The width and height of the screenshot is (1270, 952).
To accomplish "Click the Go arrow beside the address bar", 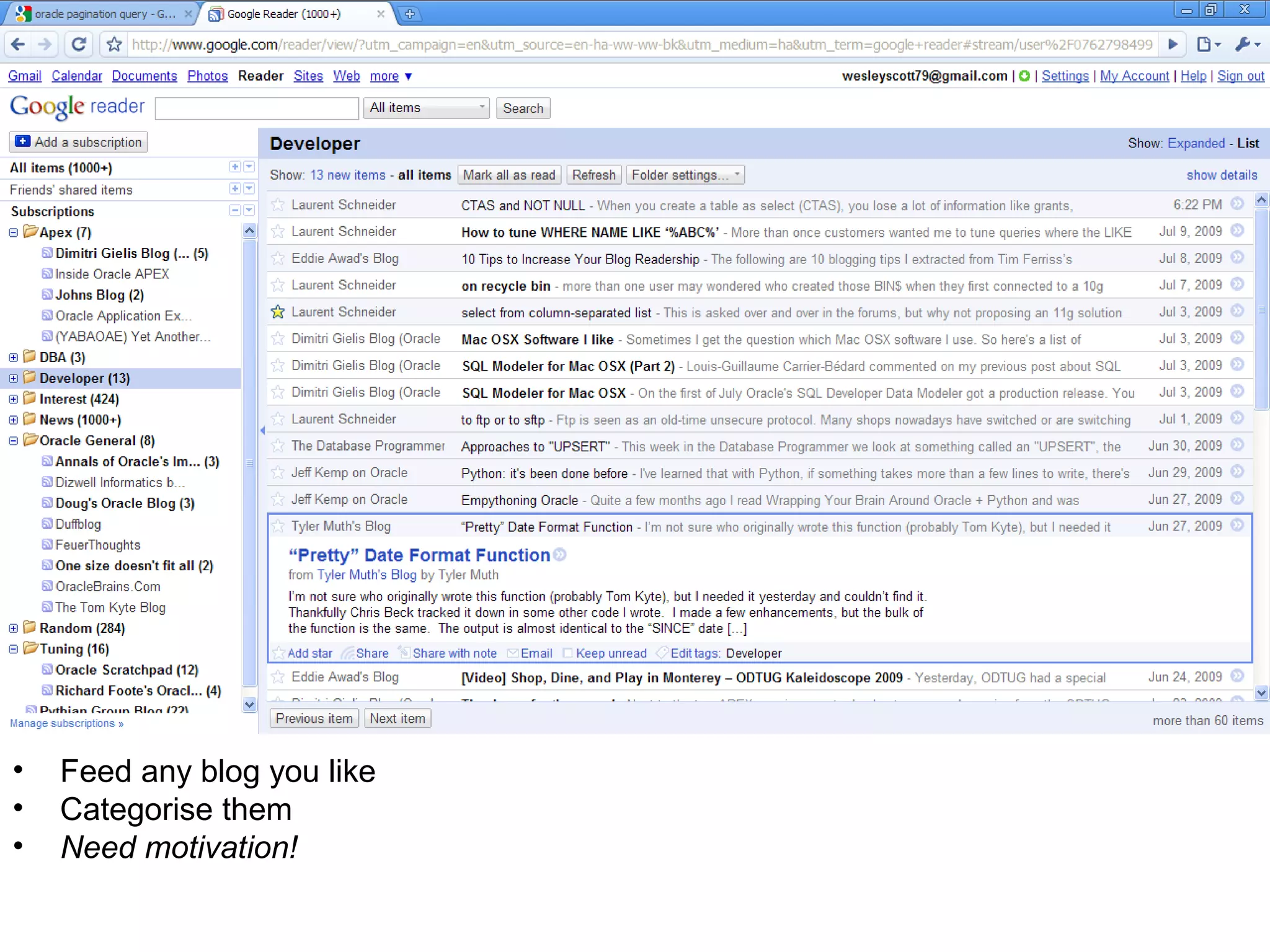I will 1173,44.
